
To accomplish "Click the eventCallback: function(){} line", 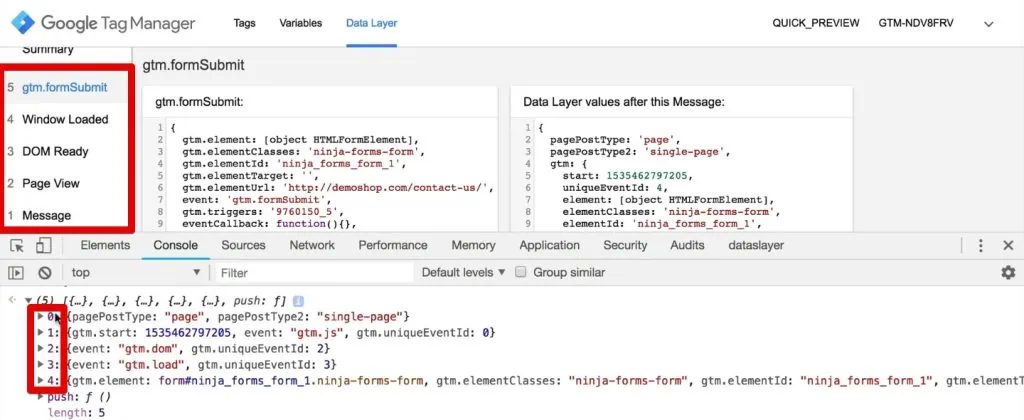I will pos(268,223).
